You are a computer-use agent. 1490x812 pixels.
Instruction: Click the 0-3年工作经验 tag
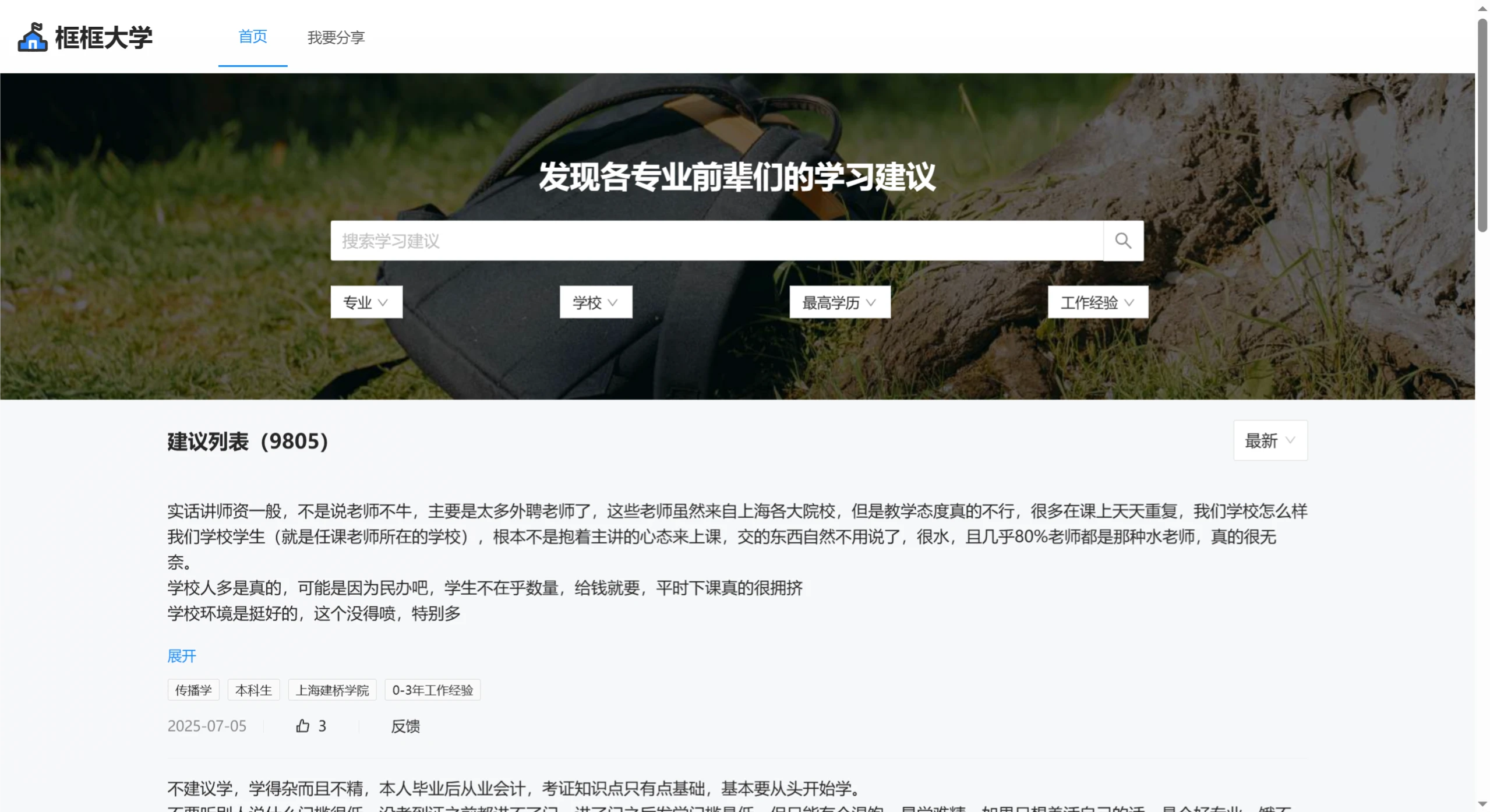(432, 690)
